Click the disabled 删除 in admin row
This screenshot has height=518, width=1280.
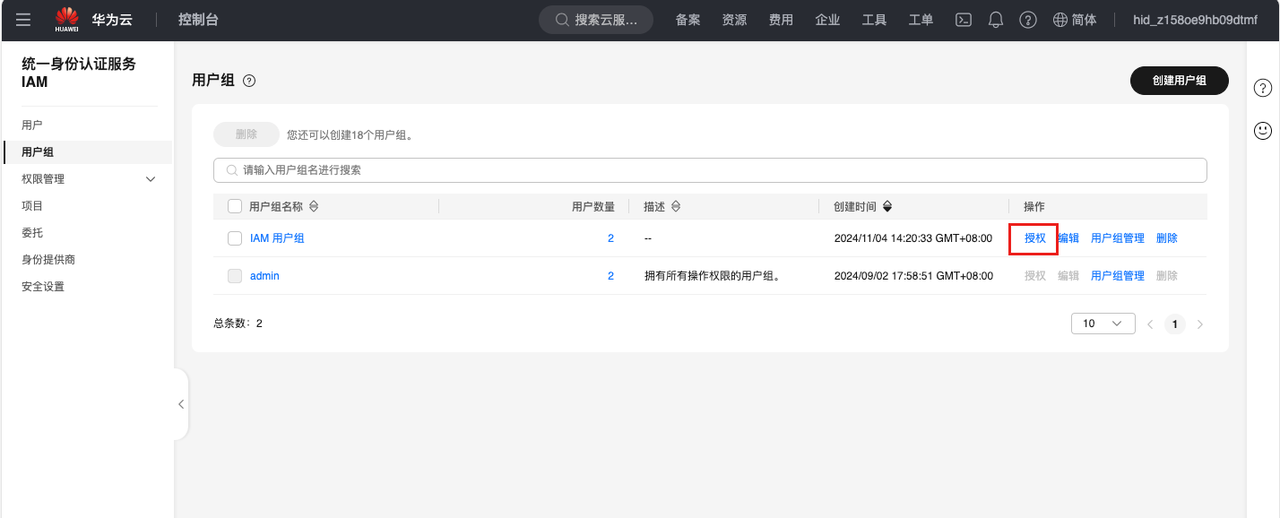click(1167, 276)
